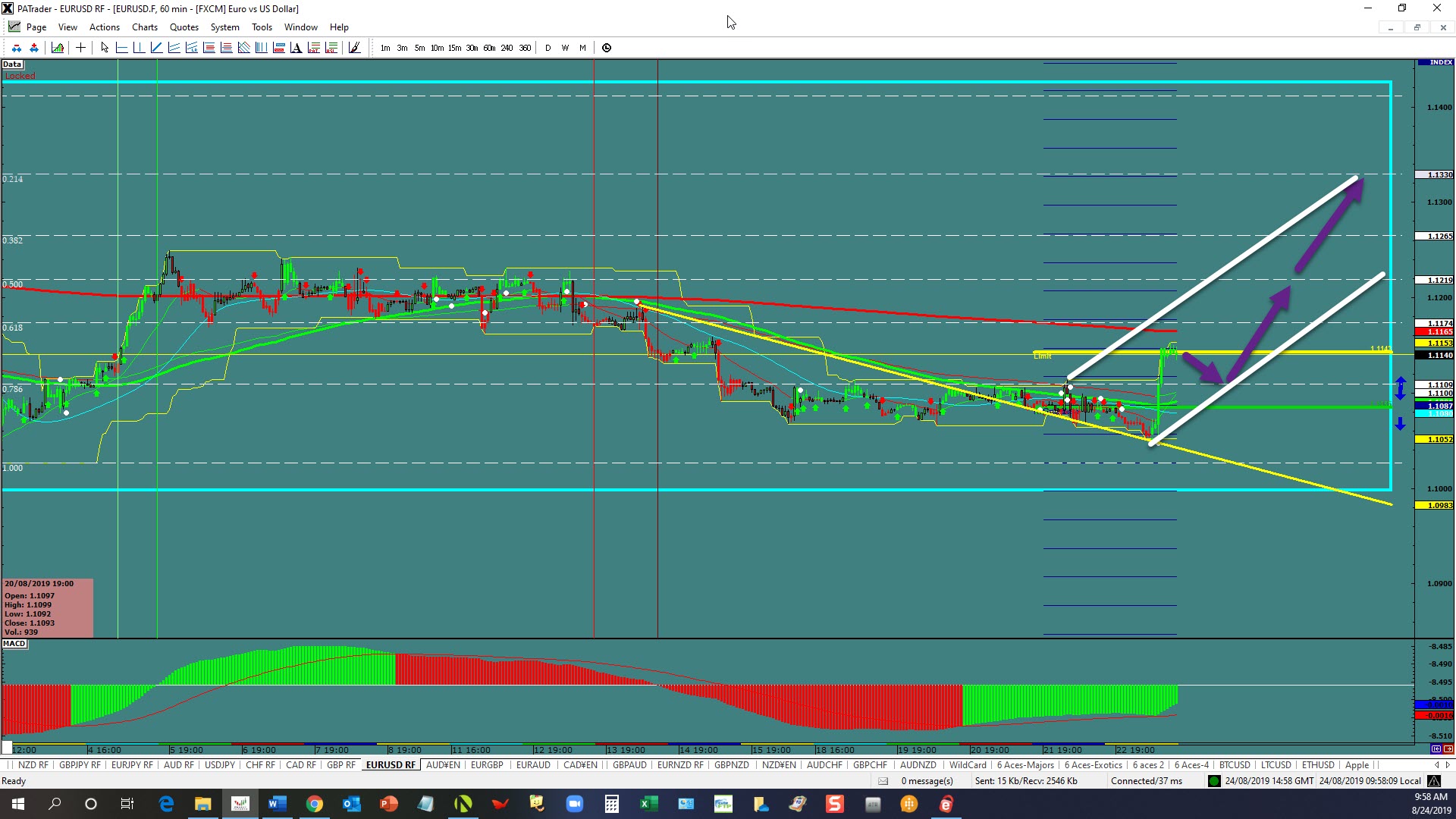Select the paintbrush drawing tool
This screenshot has height=819, width=1456.
click(354, 48)
